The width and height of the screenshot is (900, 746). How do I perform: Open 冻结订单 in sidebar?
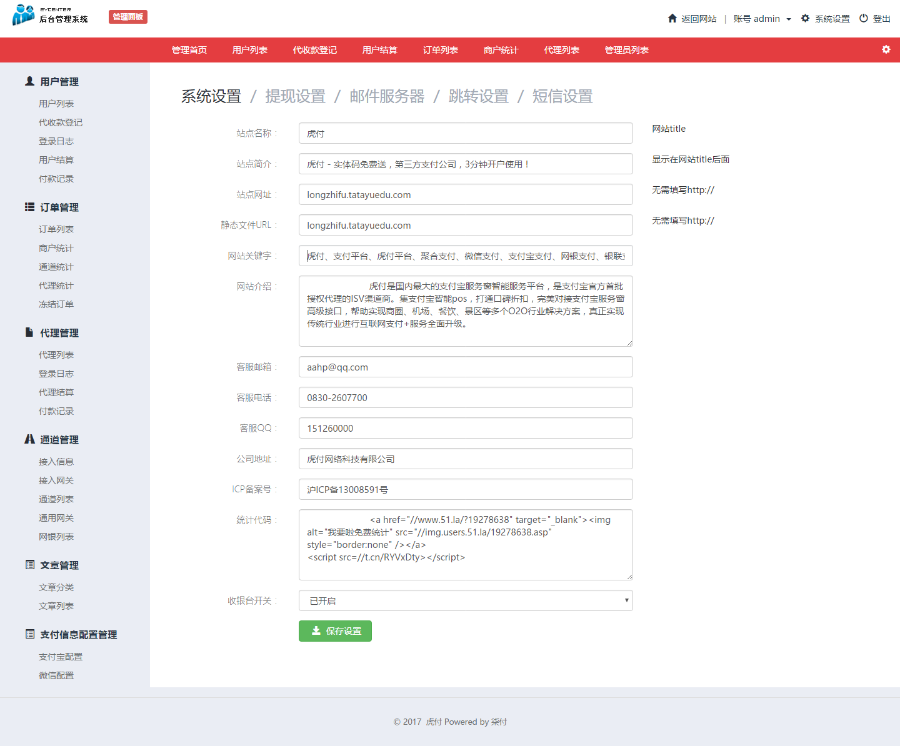pyautogui.click(x=56, y=304)
